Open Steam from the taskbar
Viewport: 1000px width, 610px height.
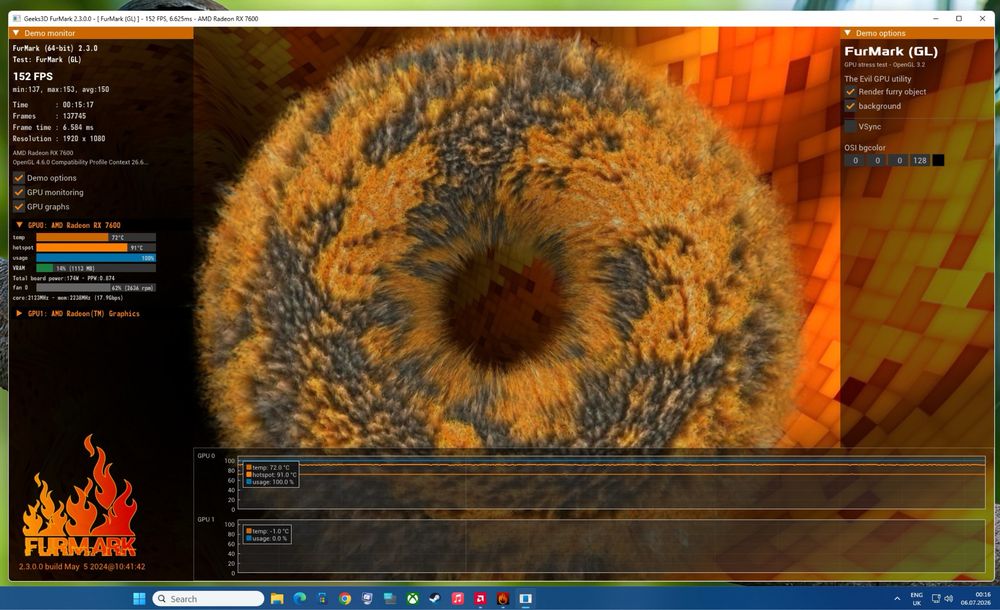pyautogui.click(x=435, y=599)
